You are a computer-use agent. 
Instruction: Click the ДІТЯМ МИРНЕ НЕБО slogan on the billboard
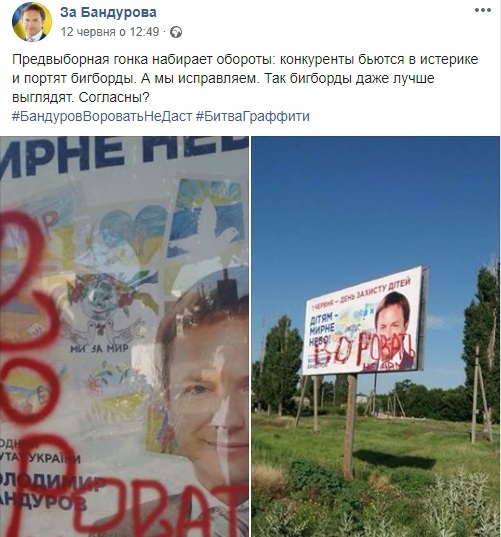[321, 330]
